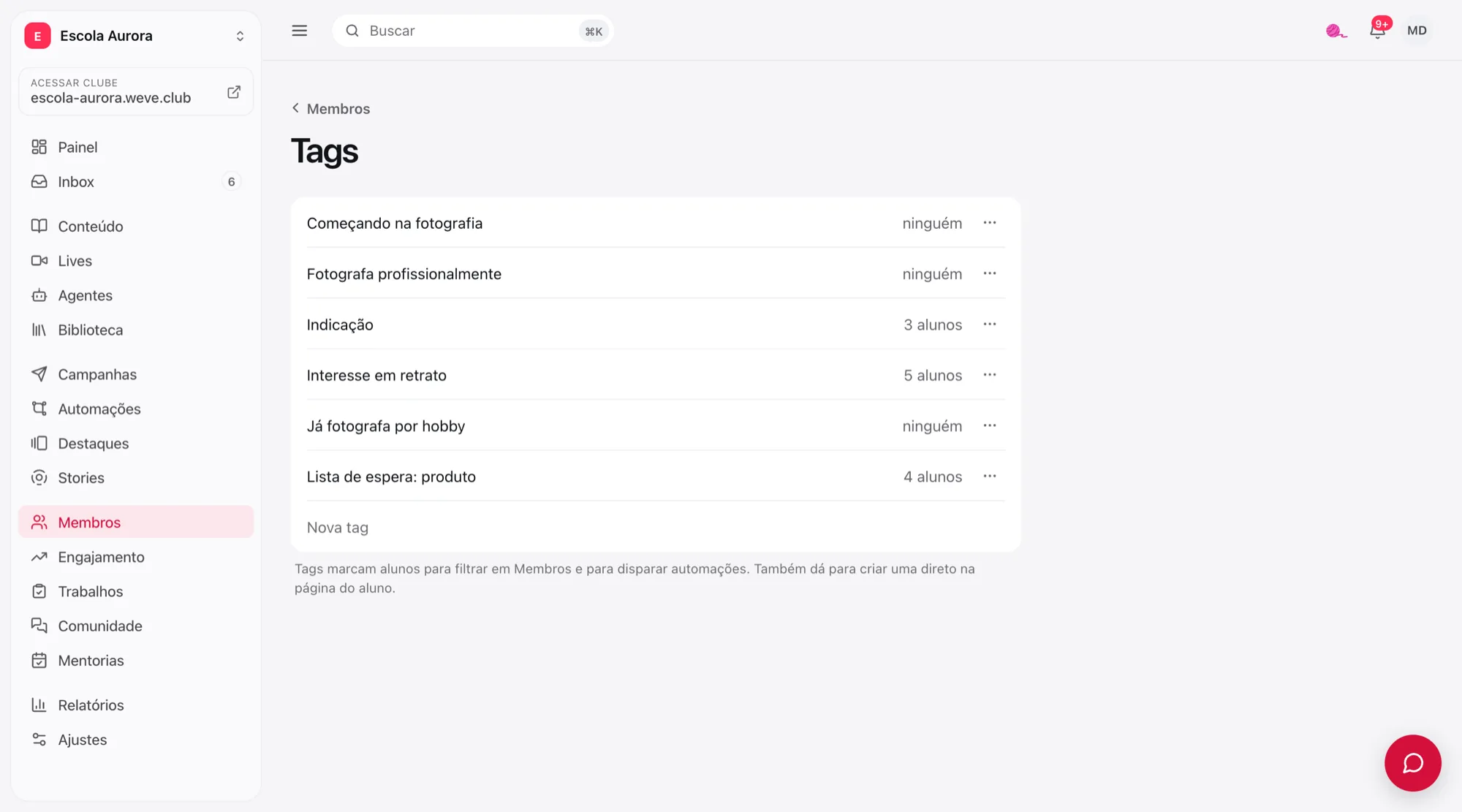
Task: Click the '3 alunos' count for Indicação
Action: point(933,325)
